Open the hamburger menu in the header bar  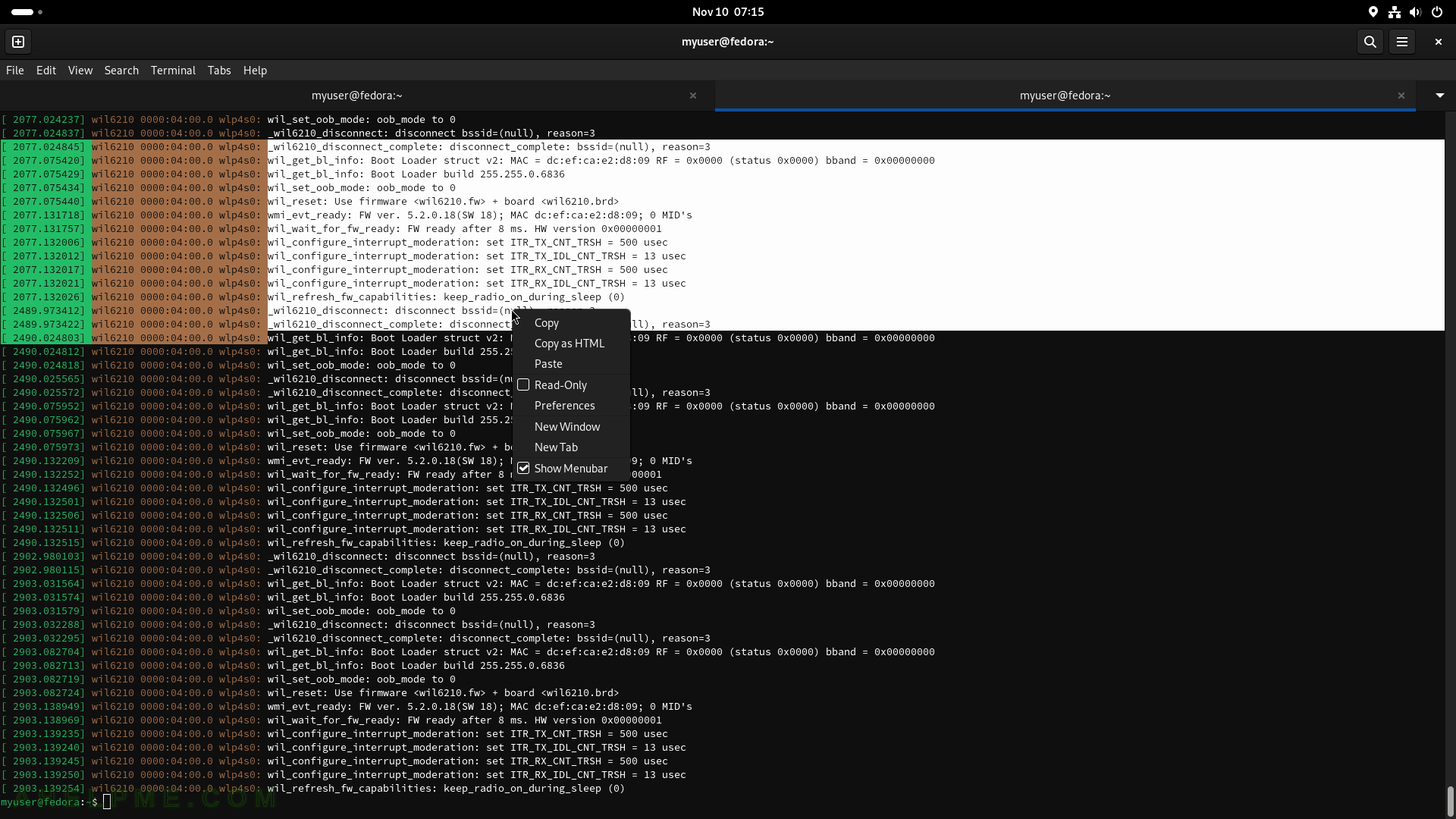(1402, 42)
